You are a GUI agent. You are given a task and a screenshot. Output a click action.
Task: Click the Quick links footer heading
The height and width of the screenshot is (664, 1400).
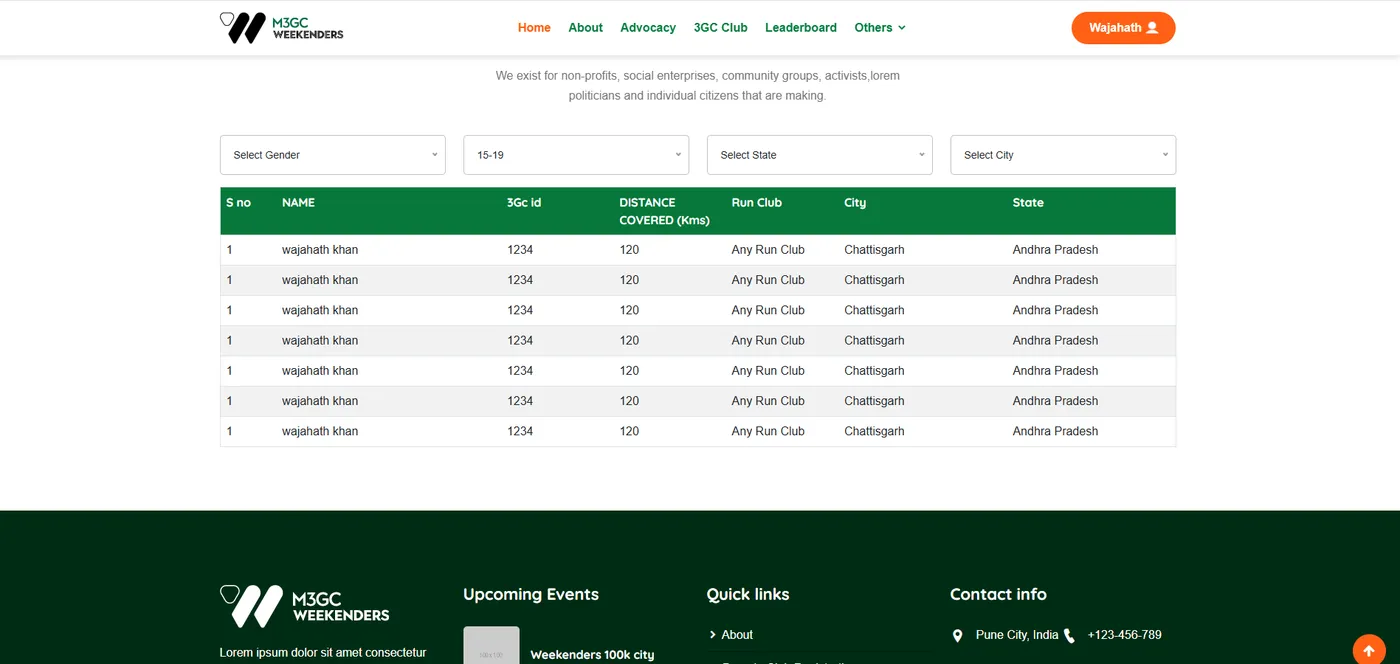pyautogui.click(x=748, y=594)
